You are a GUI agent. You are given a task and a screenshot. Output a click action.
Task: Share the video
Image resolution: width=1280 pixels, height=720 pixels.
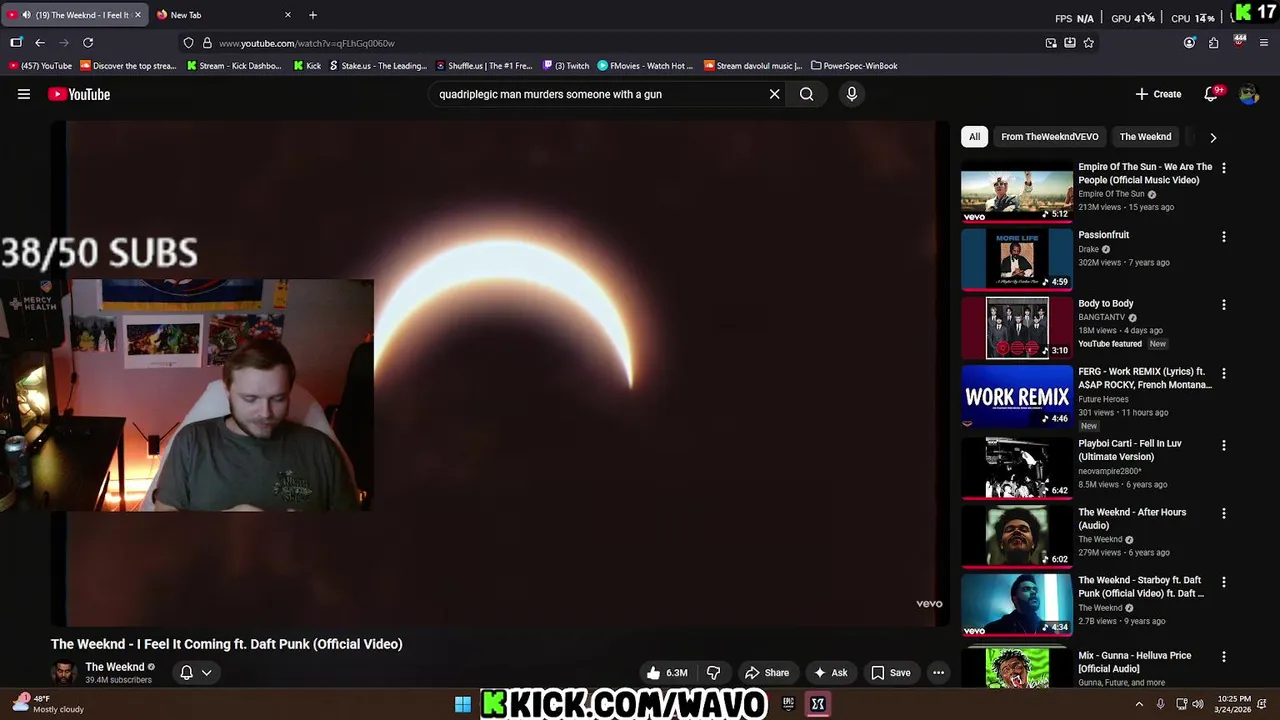[767, 673]
